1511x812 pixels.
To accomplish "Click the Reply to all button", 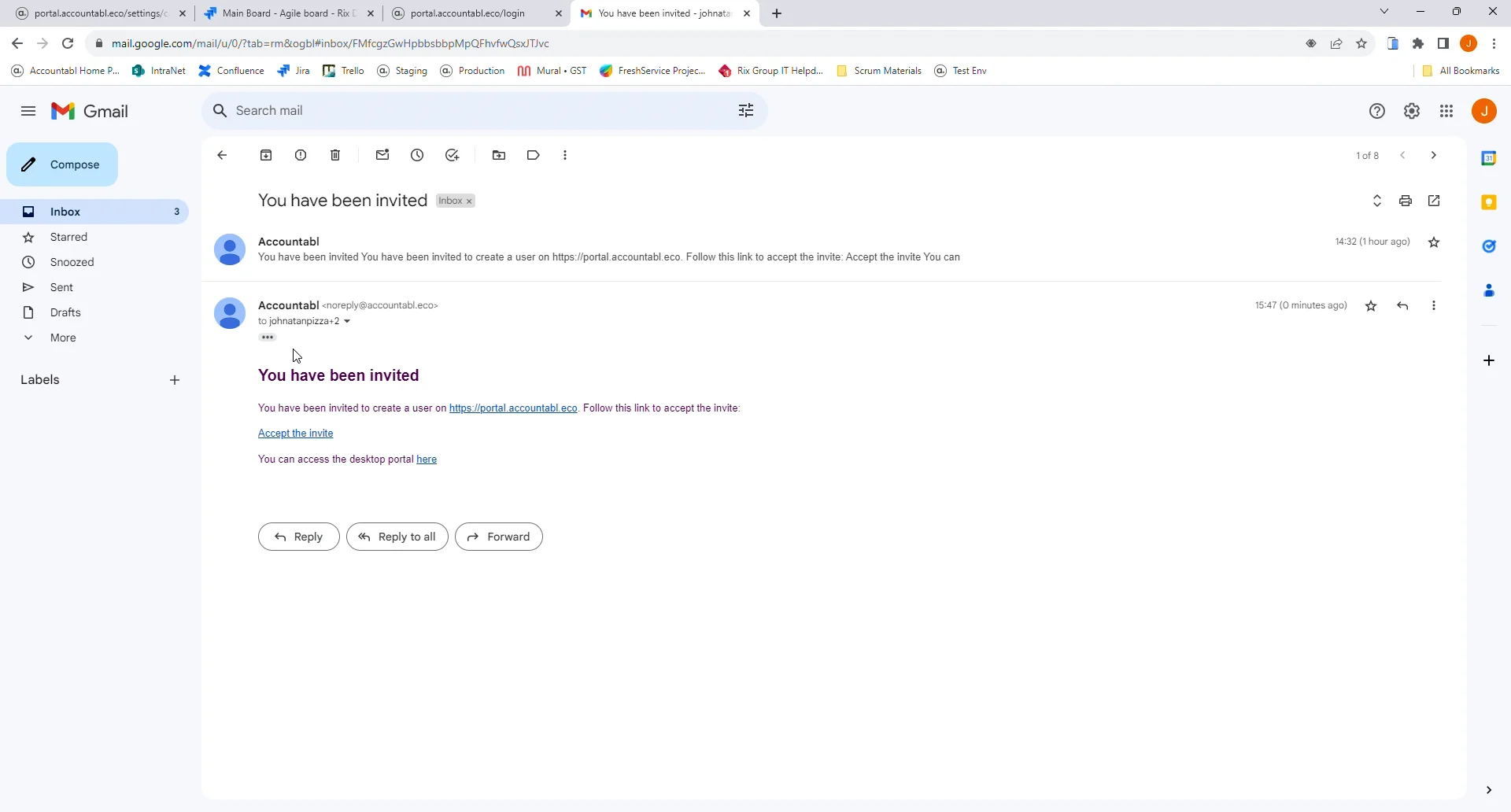I will [x=397, y=537].
